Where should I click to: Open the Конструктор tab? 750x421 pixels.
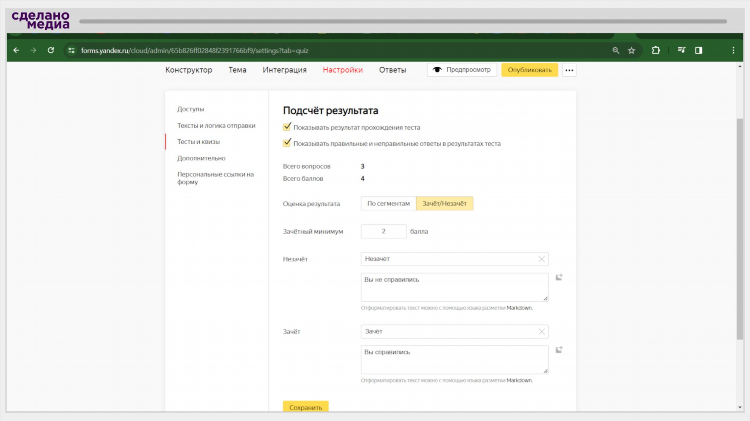coord(188,70)
